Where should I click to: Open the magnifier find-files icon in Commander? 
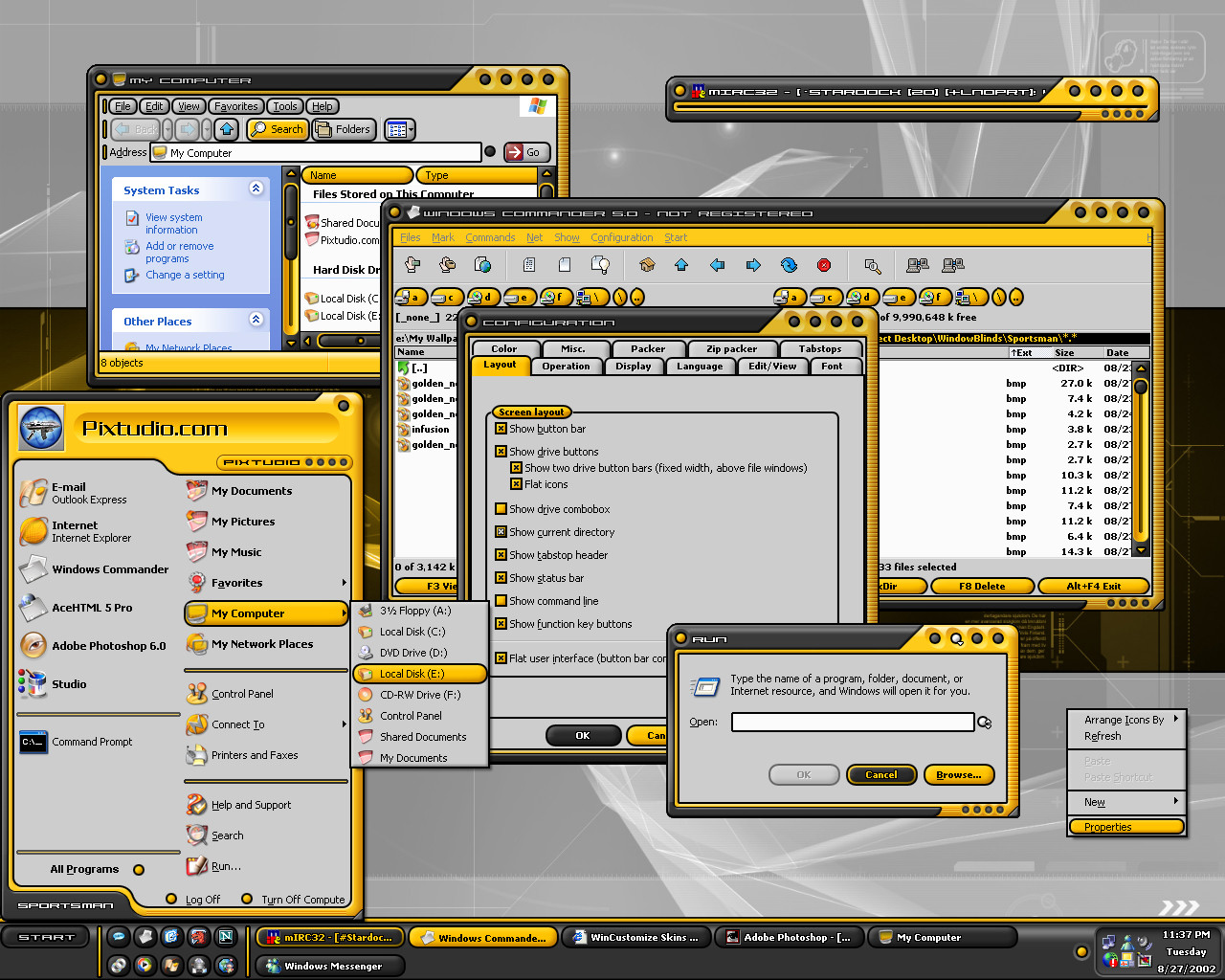point(872,265)
